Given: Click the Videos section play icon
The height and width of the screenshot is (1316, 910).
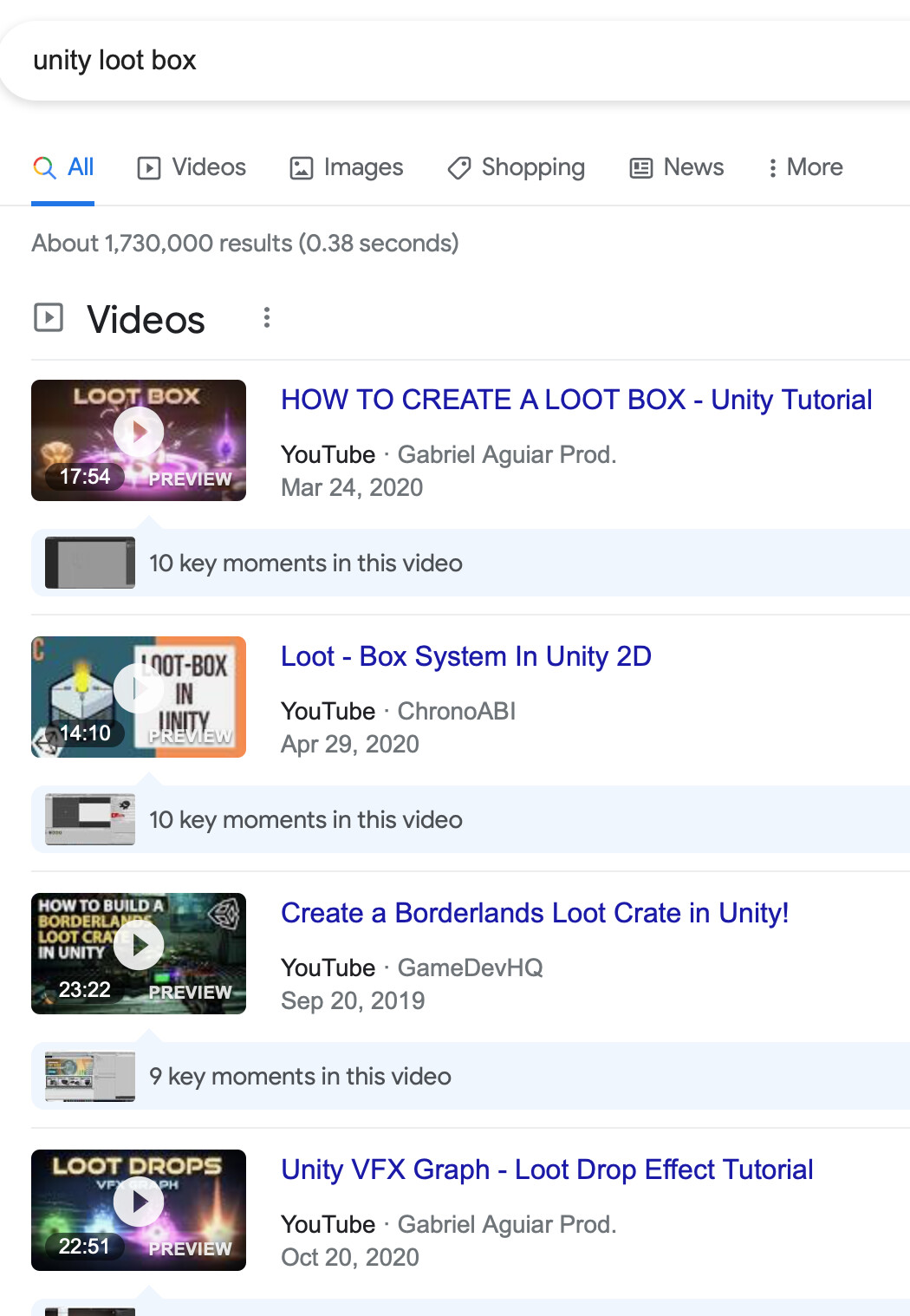Looking at the screenshot, I should 49,317.
